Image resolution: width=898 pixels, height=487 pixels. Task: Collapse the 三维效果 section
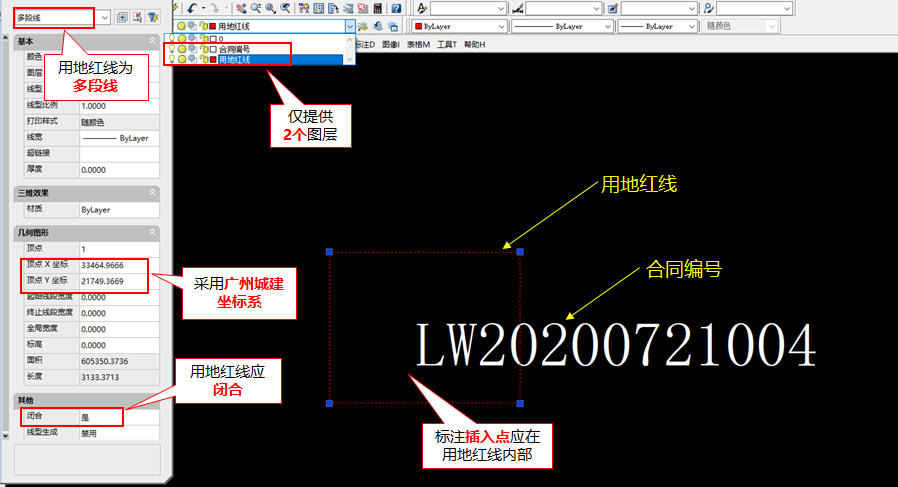(x=153, y=192)
